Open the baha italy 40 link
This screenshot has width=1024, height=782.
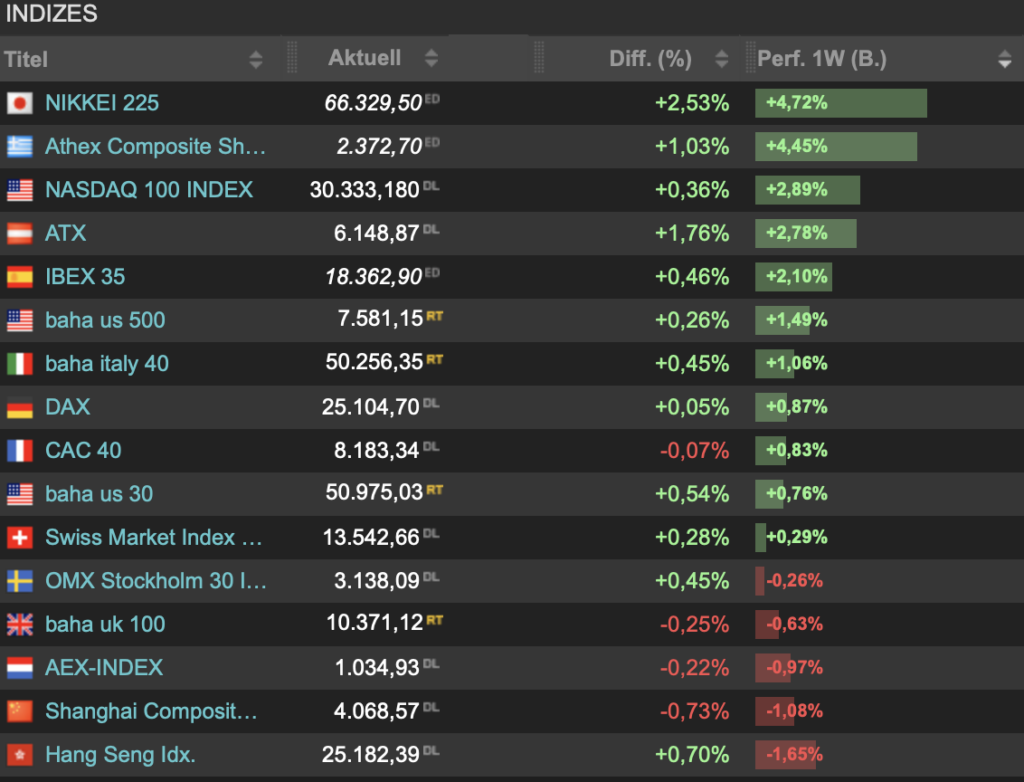[107, 363]
